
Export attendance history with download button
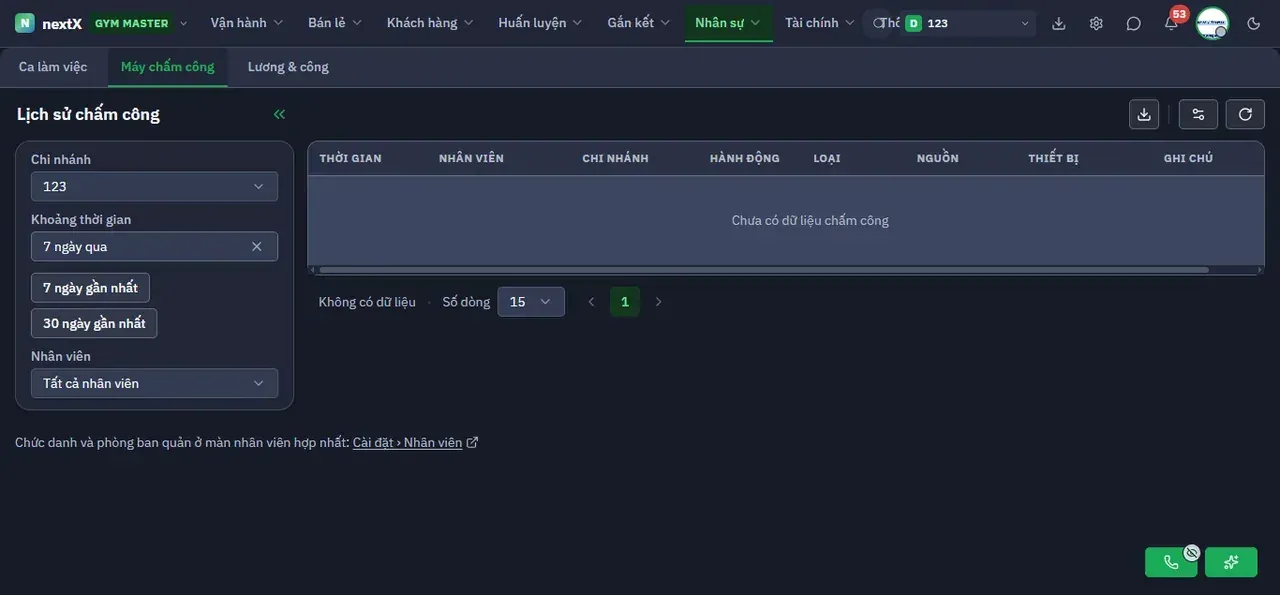tap(1144, 114)
